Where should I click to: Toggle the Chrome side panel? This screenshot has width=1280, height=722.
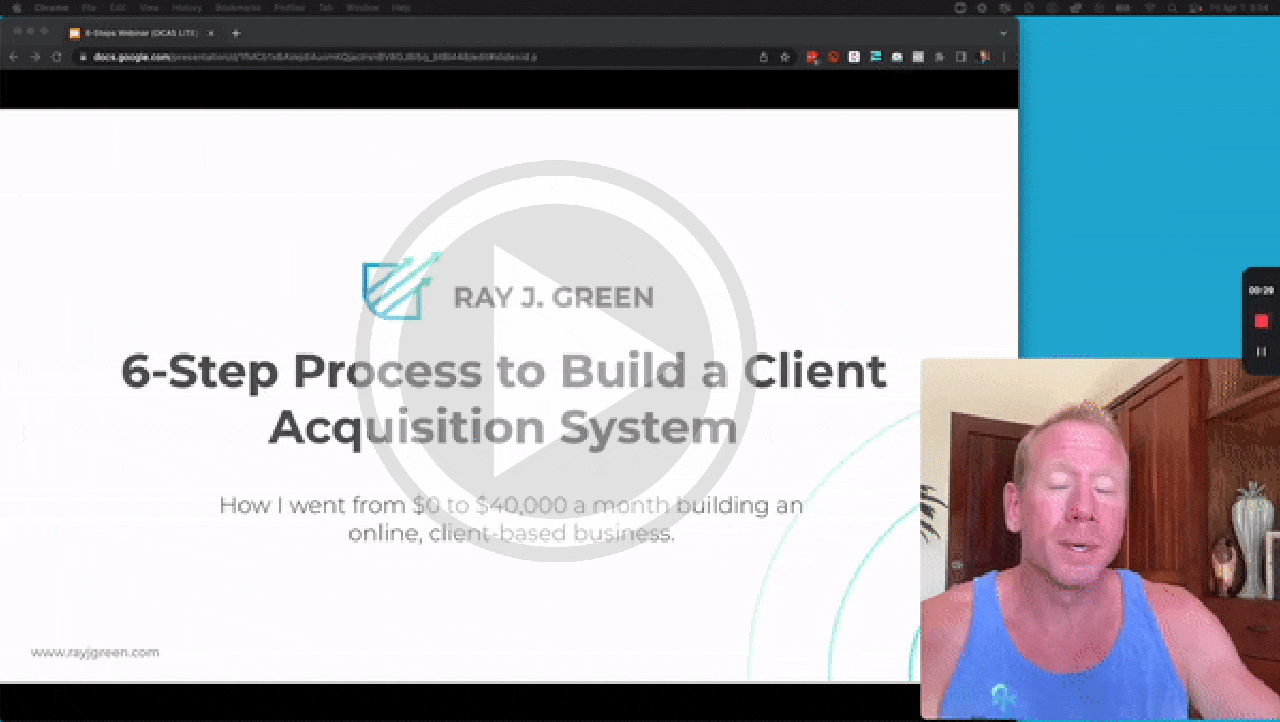pyautogui.click(x=961, y=57)
